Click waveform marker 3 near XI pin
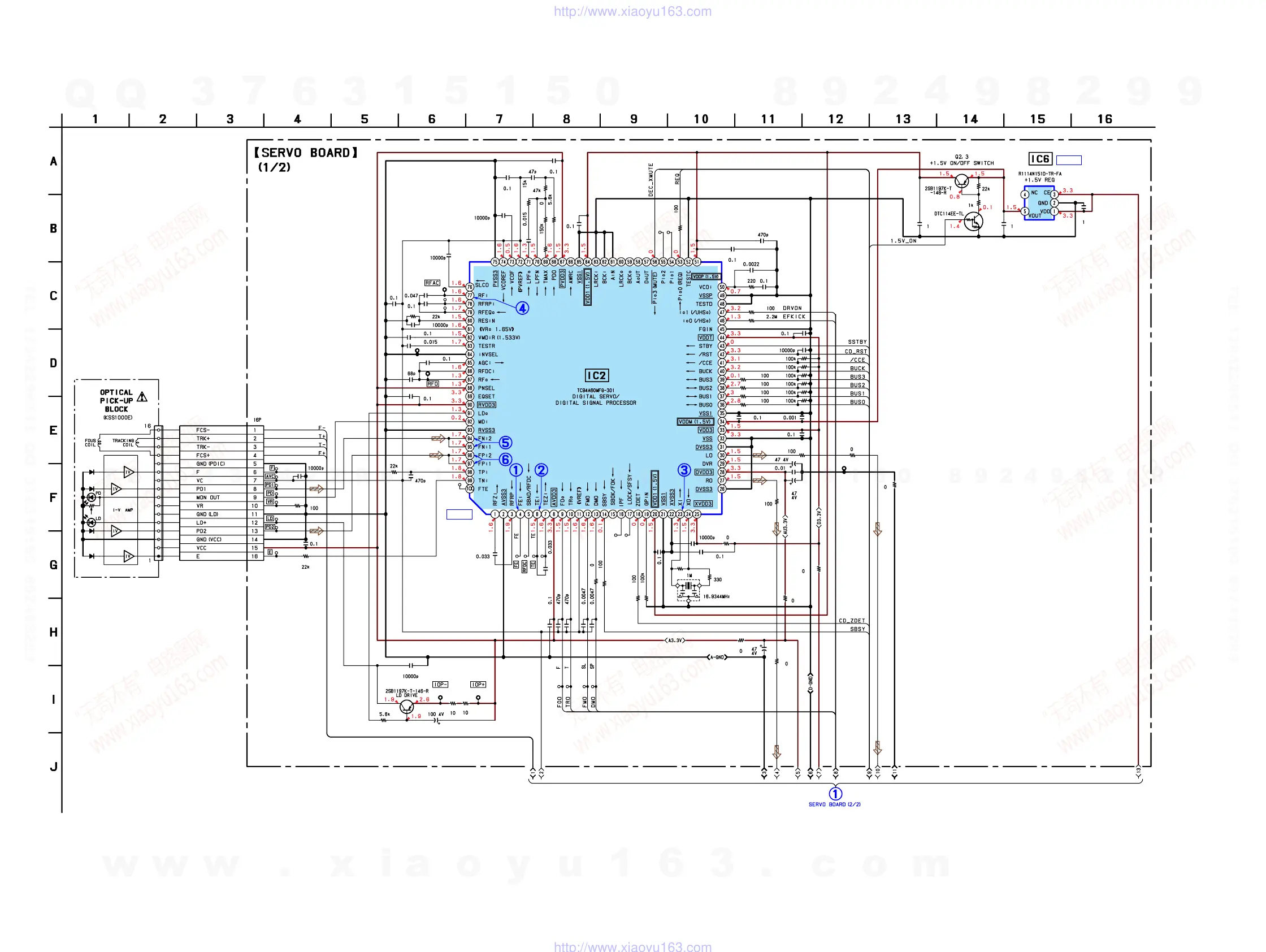This screenshot has width=1266, height=952. 684,470
